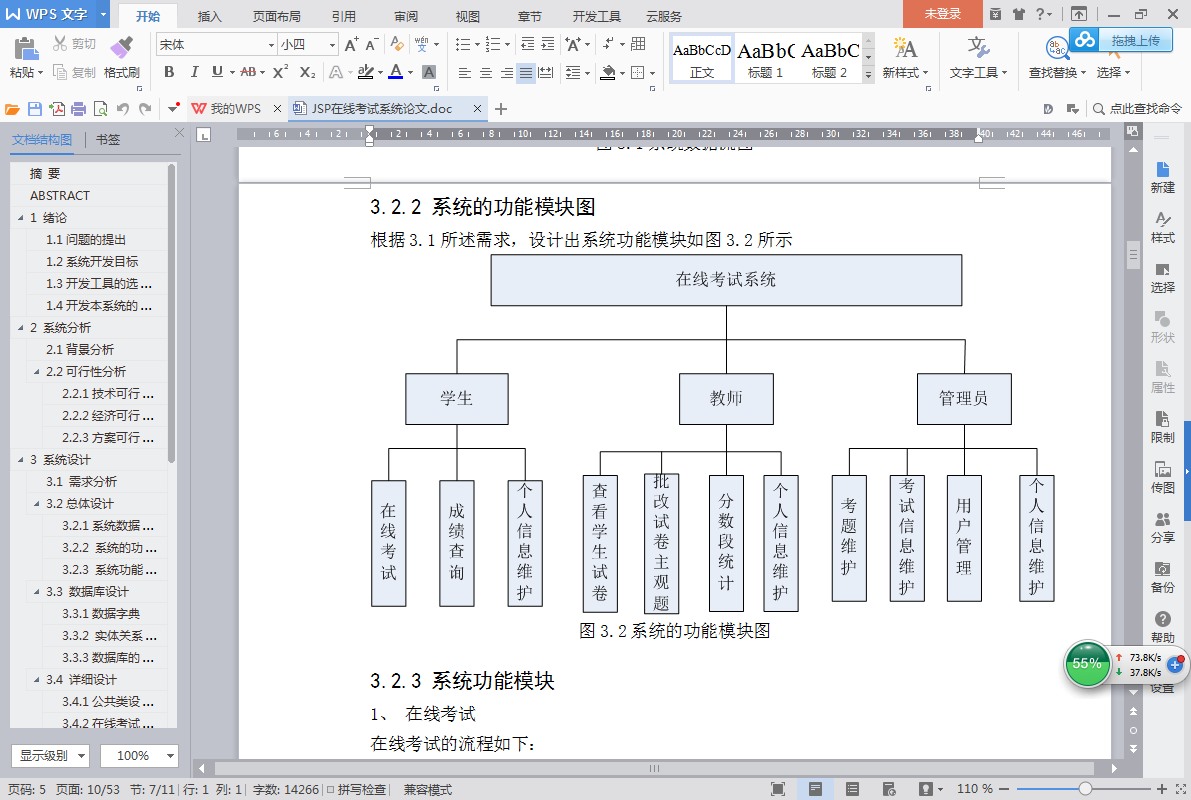Export document as PDF from quick toolbar
Viewport: 1191px width, 800px height.
click(x=58, y=107)
